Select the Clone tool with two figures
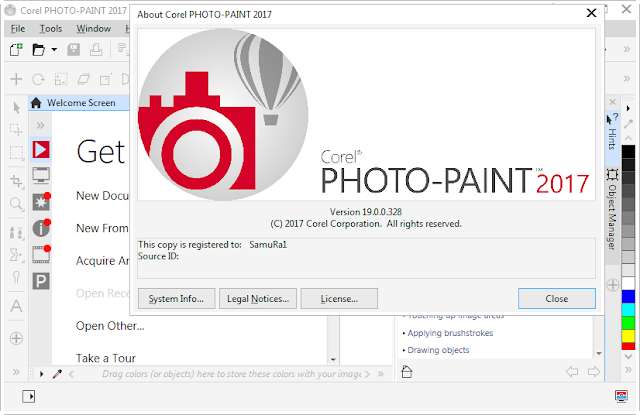Viewport: 640px width, 415px height. click(16, 233)
